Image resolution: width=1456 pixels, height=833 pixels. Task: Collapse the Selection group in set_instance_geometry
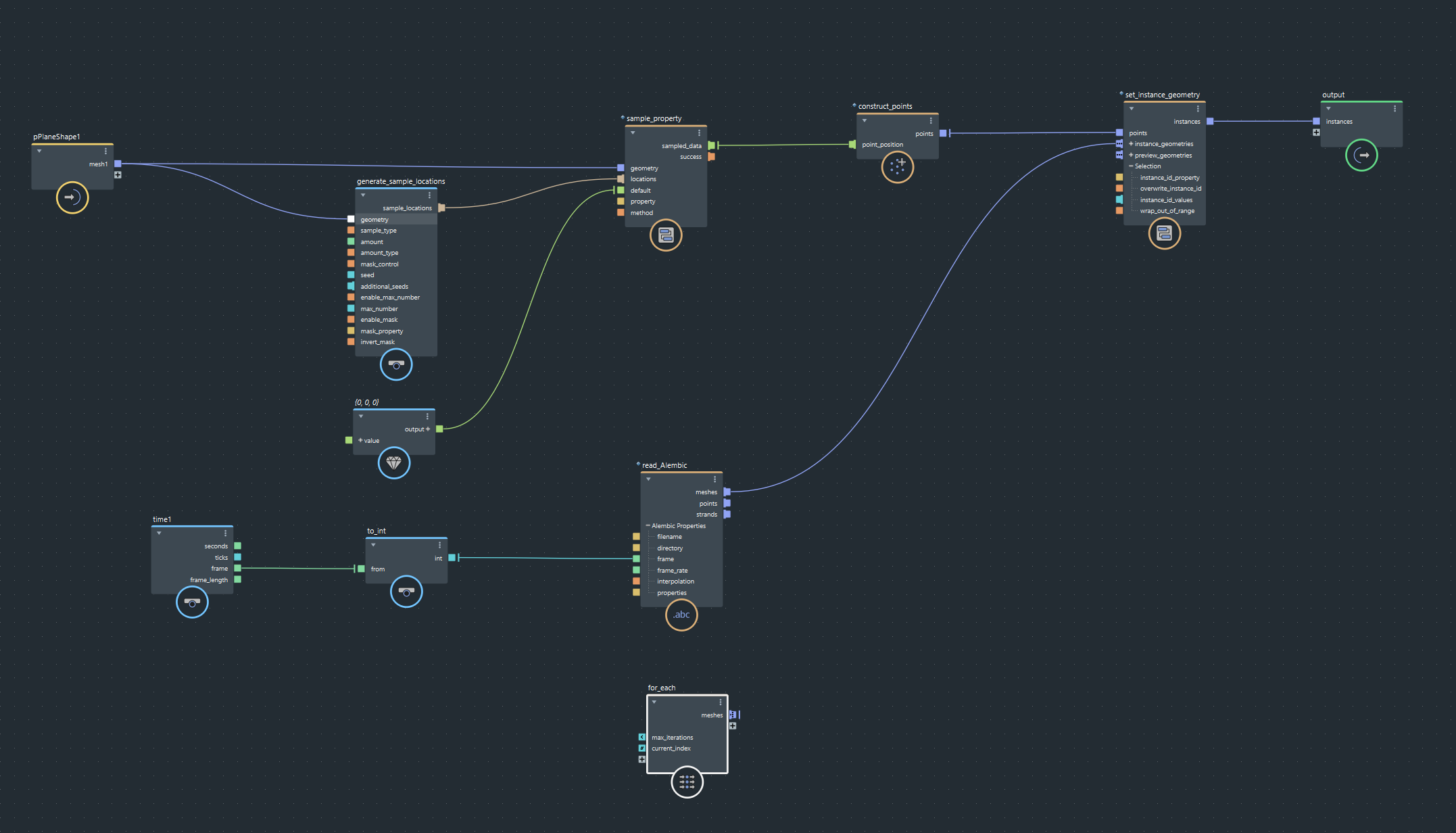point(1131,166)
